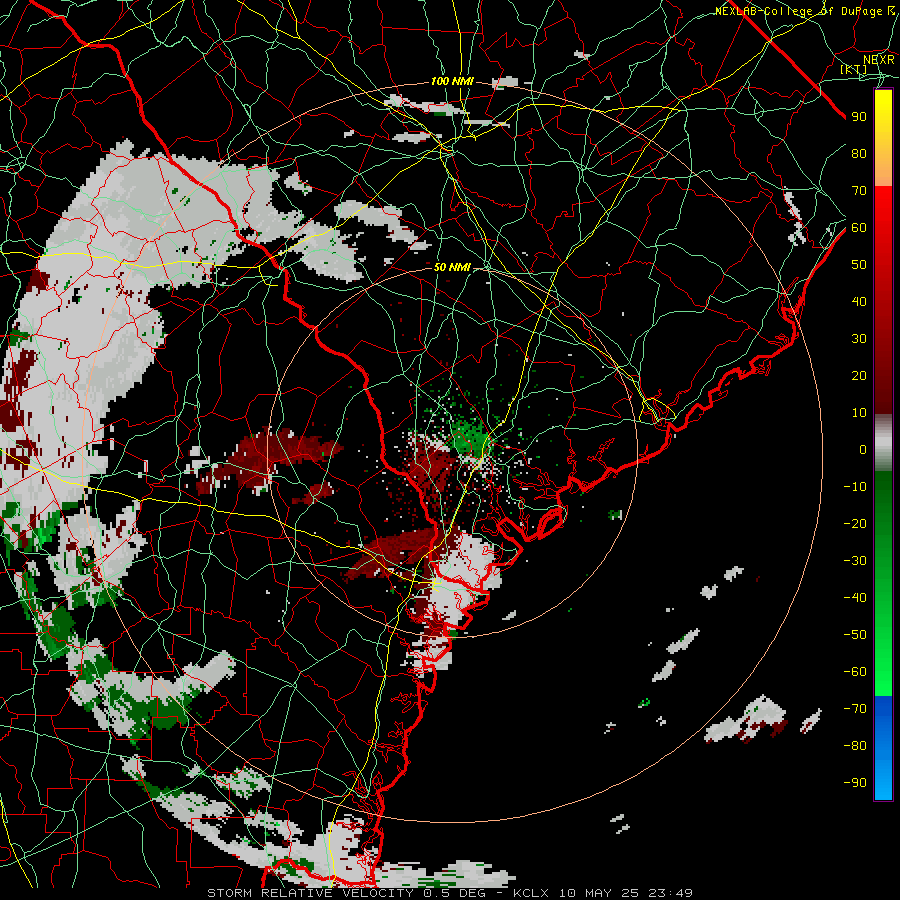Click the -70 knot label on color scale

click(855, 709)
